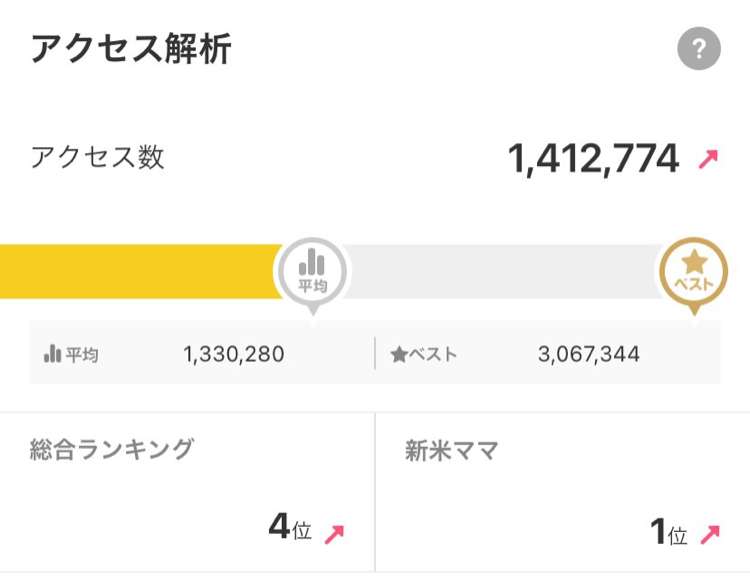Click the access count 1,412,774
This screenshot has height=584, width=750.
coord(593,159)
